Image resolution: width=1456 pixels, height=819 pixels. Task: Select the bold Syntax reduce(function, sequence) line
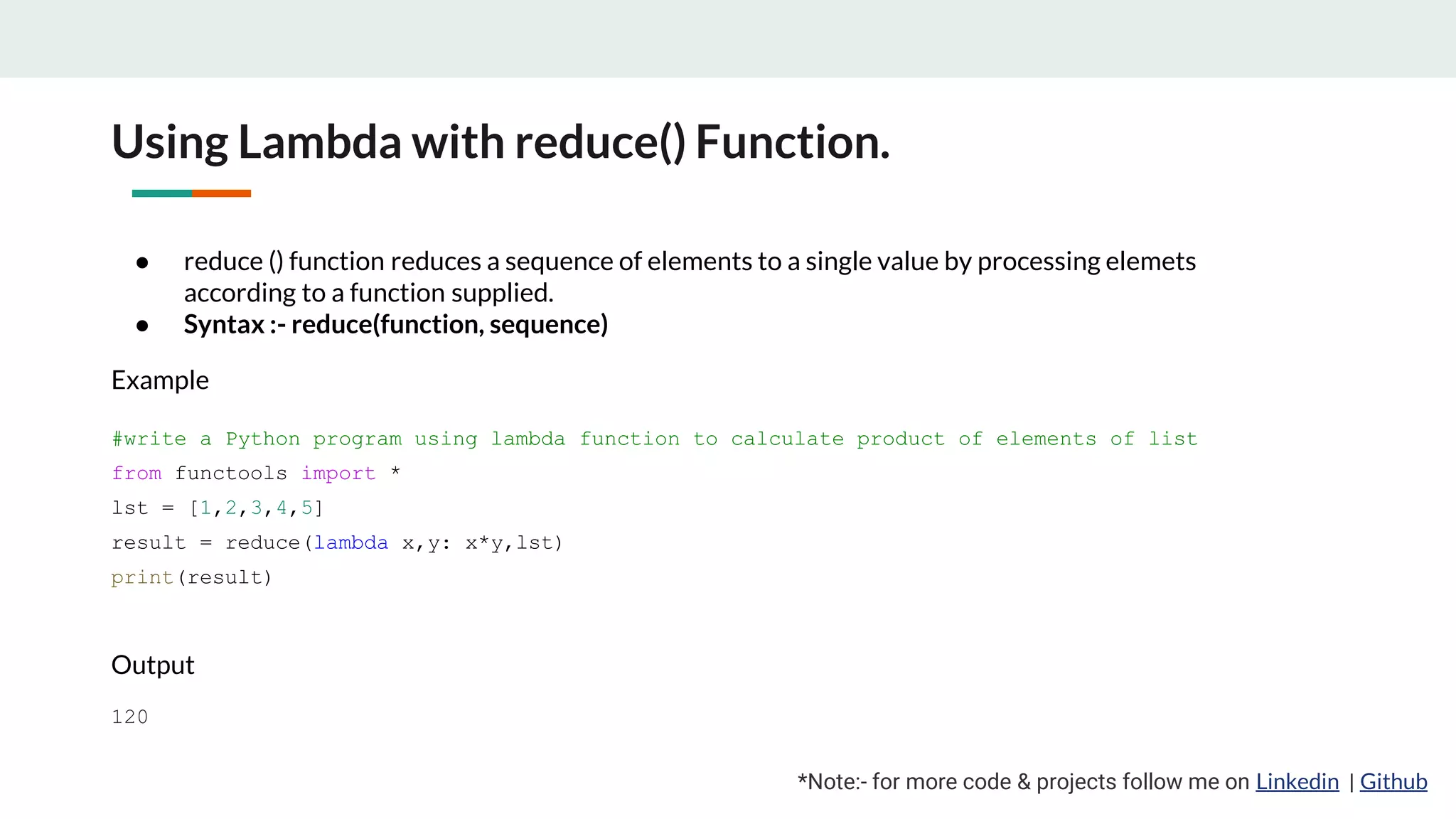click(x=395, y=324)
